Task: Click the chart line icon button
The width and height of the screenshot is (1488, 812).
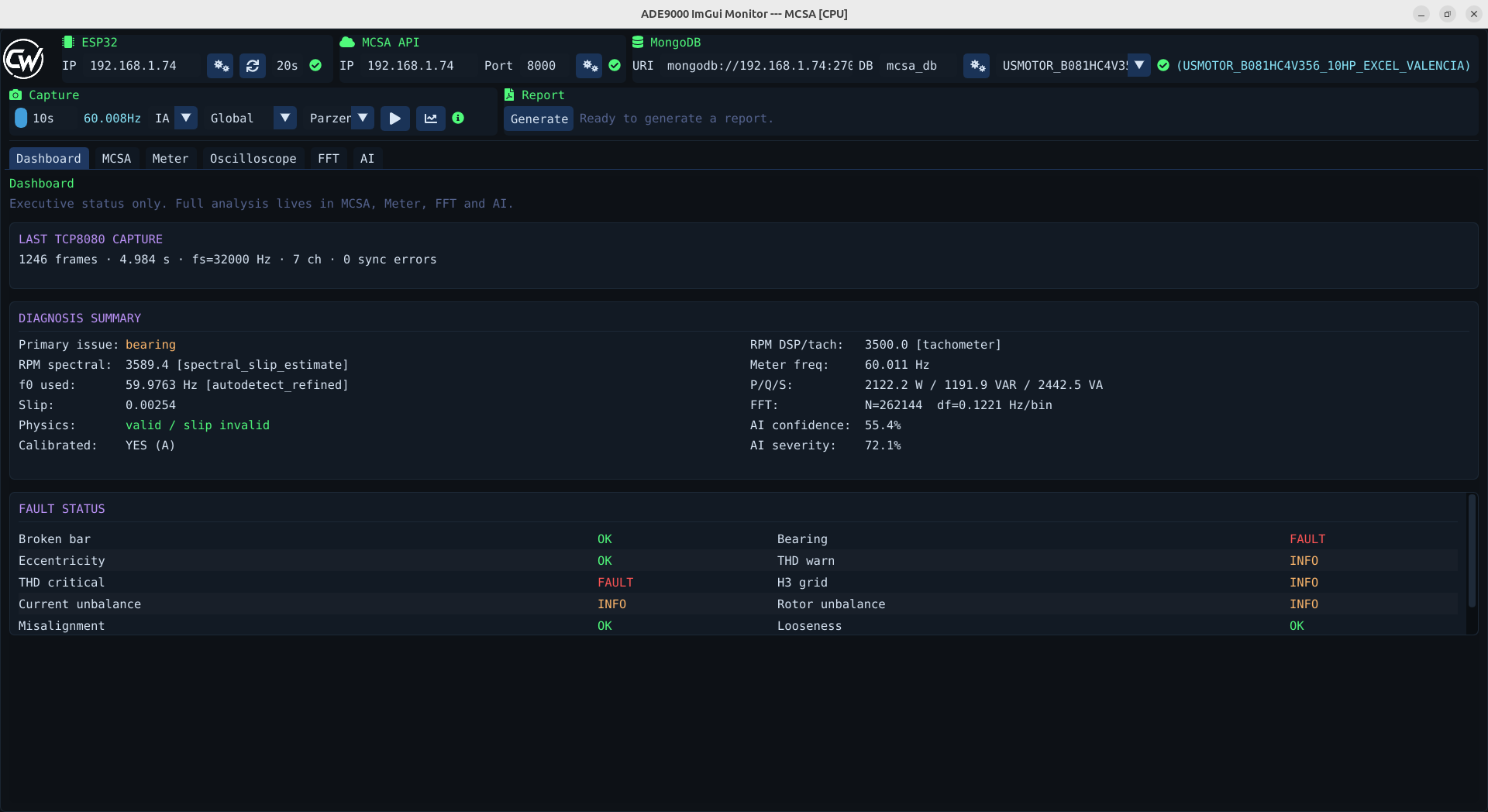Action: 431,119
